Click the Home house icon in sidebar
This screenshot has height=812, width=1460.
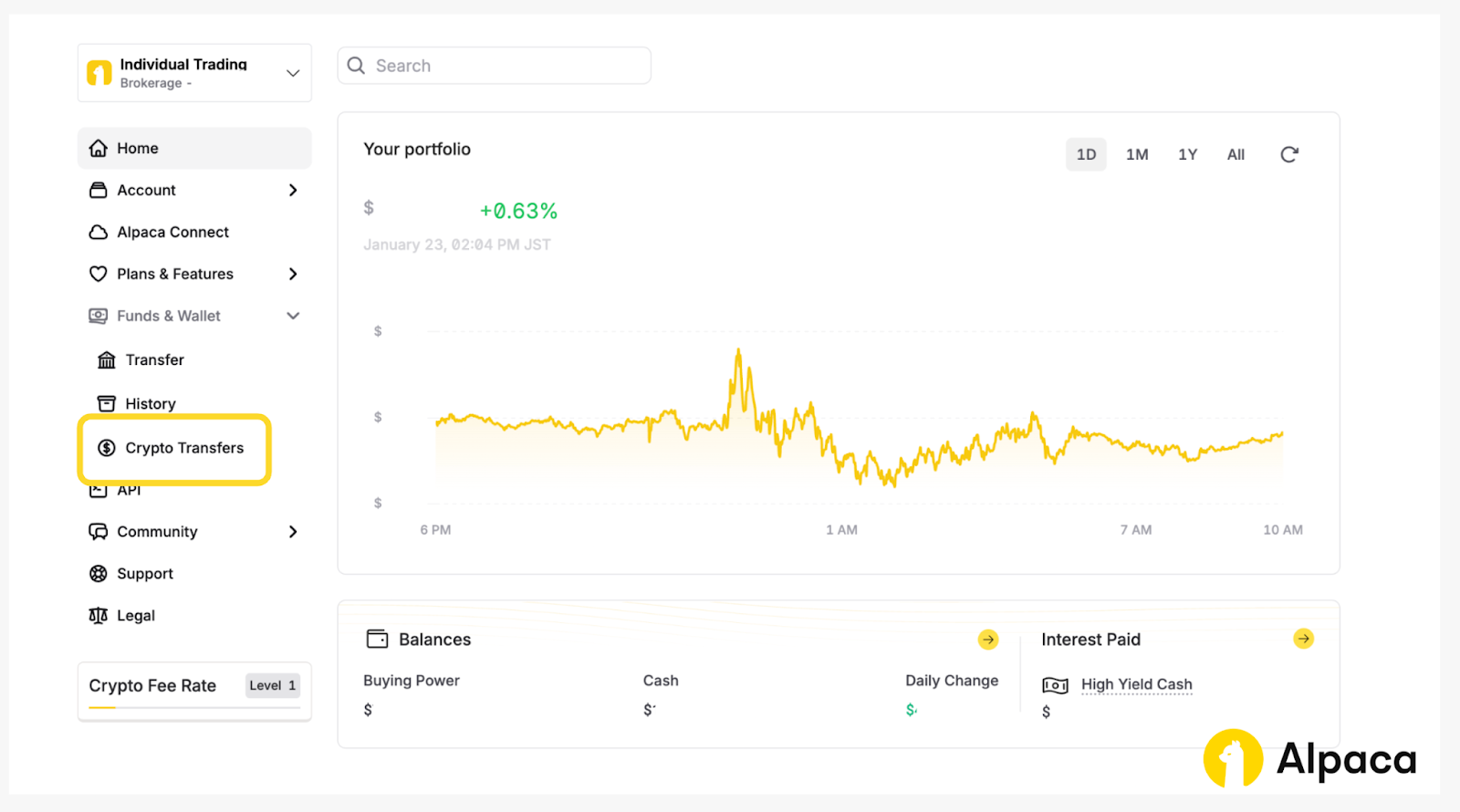99,148
